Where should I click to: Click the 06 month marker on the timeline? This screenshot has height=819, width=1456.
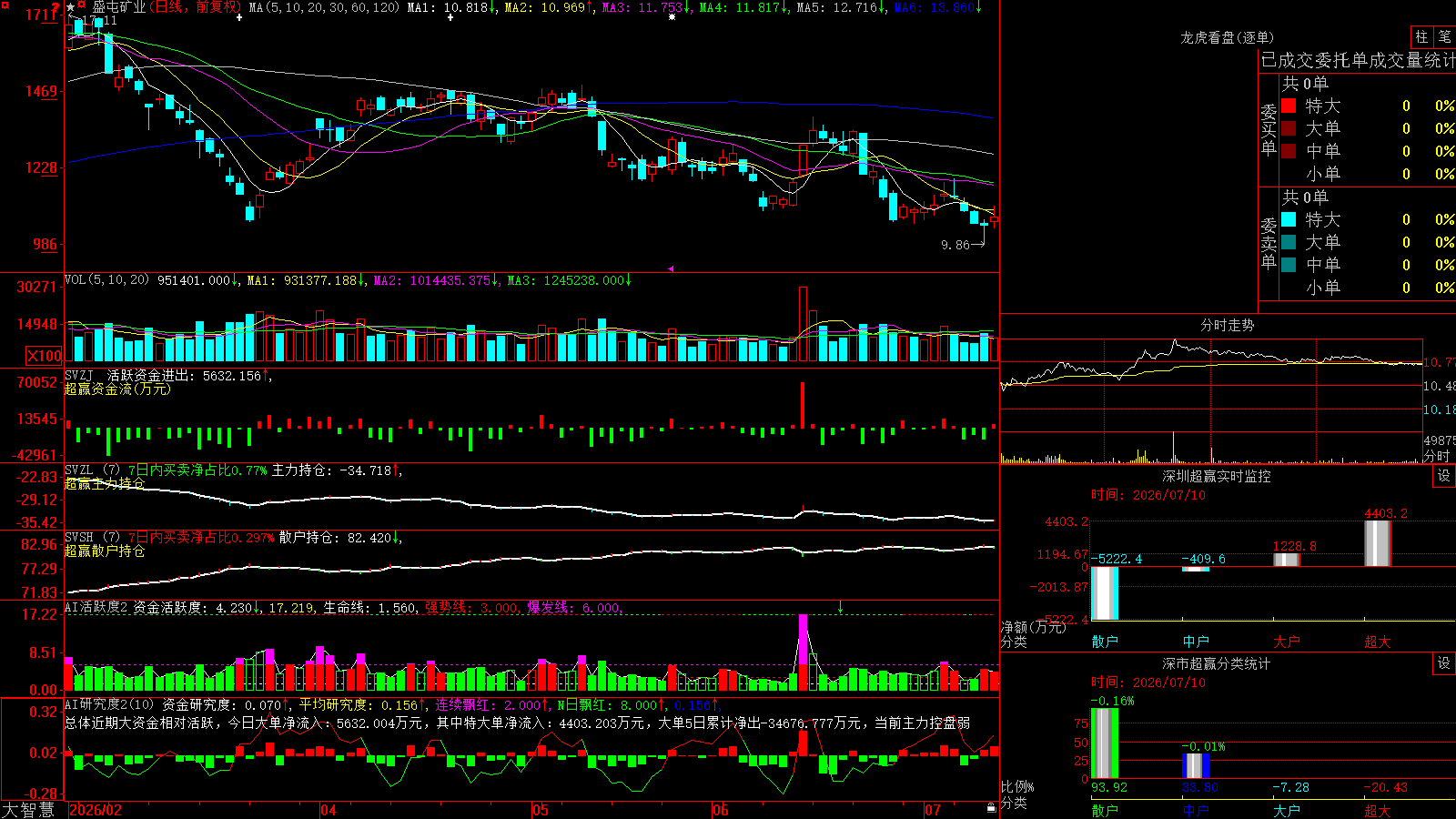pyautogui.click(x=721, y=810)
